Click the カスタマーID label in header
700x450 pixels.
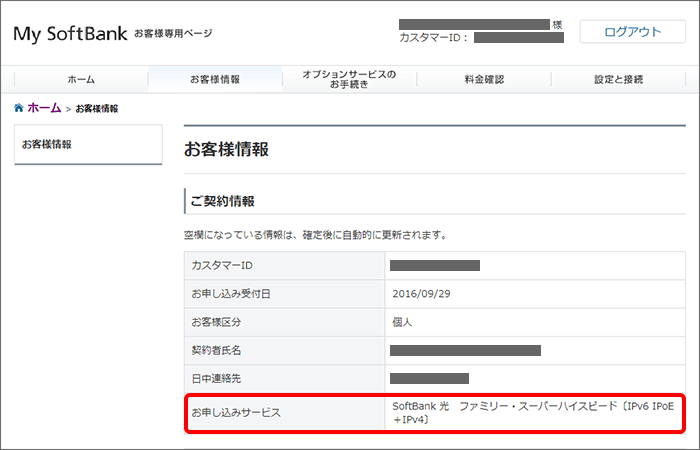(433, 38)
